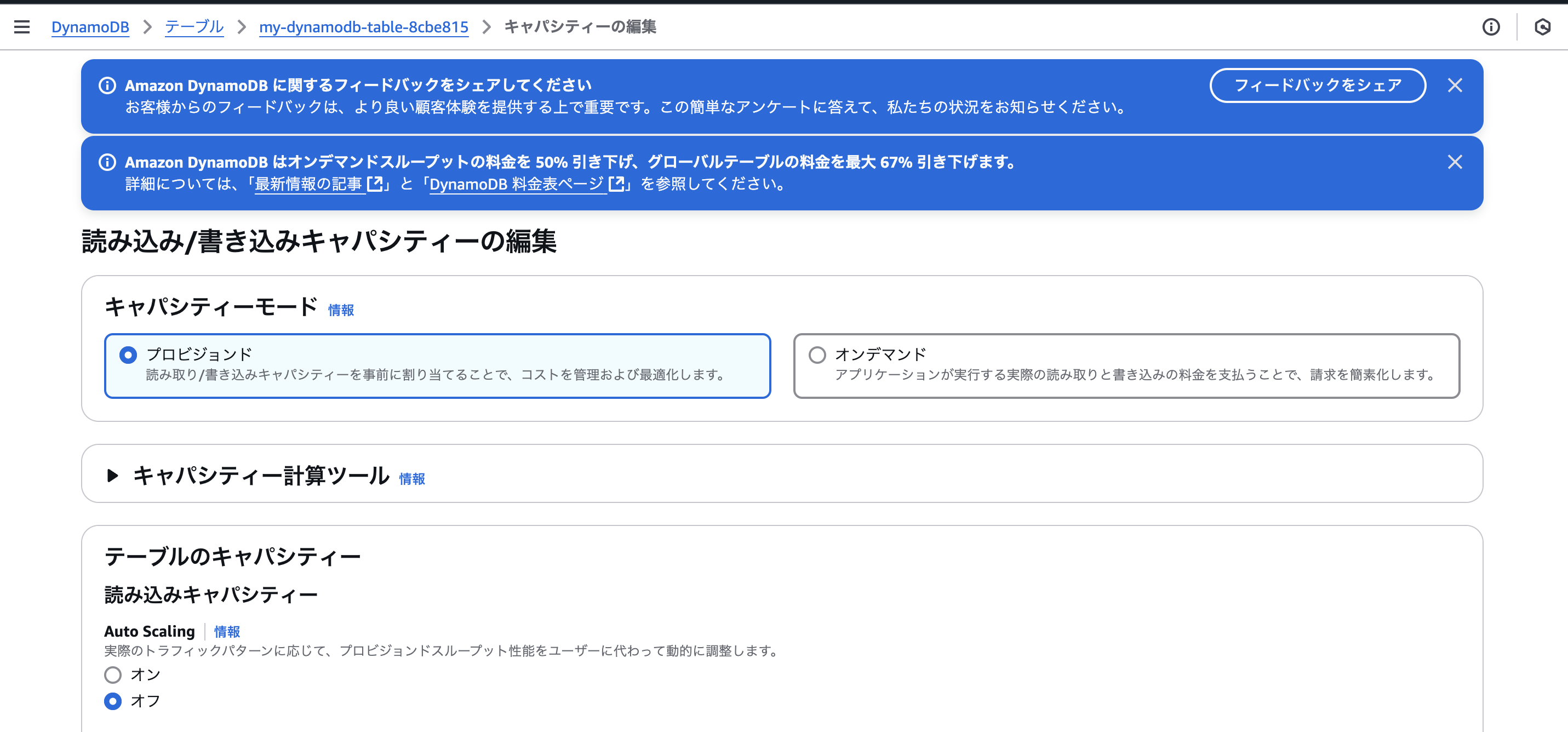1568x732 pixels.
Task: Select the プロビジョンド capacity mode
Action: (128, 354)
